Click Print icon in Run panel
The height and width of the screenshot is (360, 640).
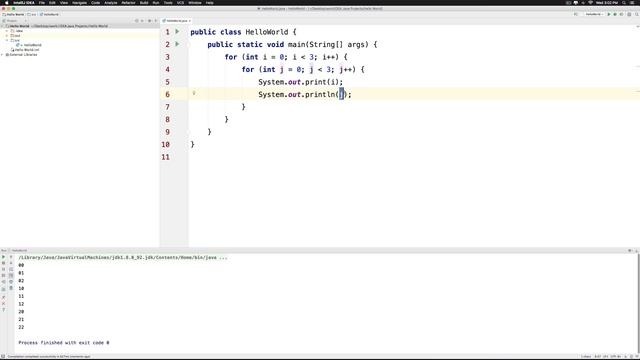click(x=11, y=282)
